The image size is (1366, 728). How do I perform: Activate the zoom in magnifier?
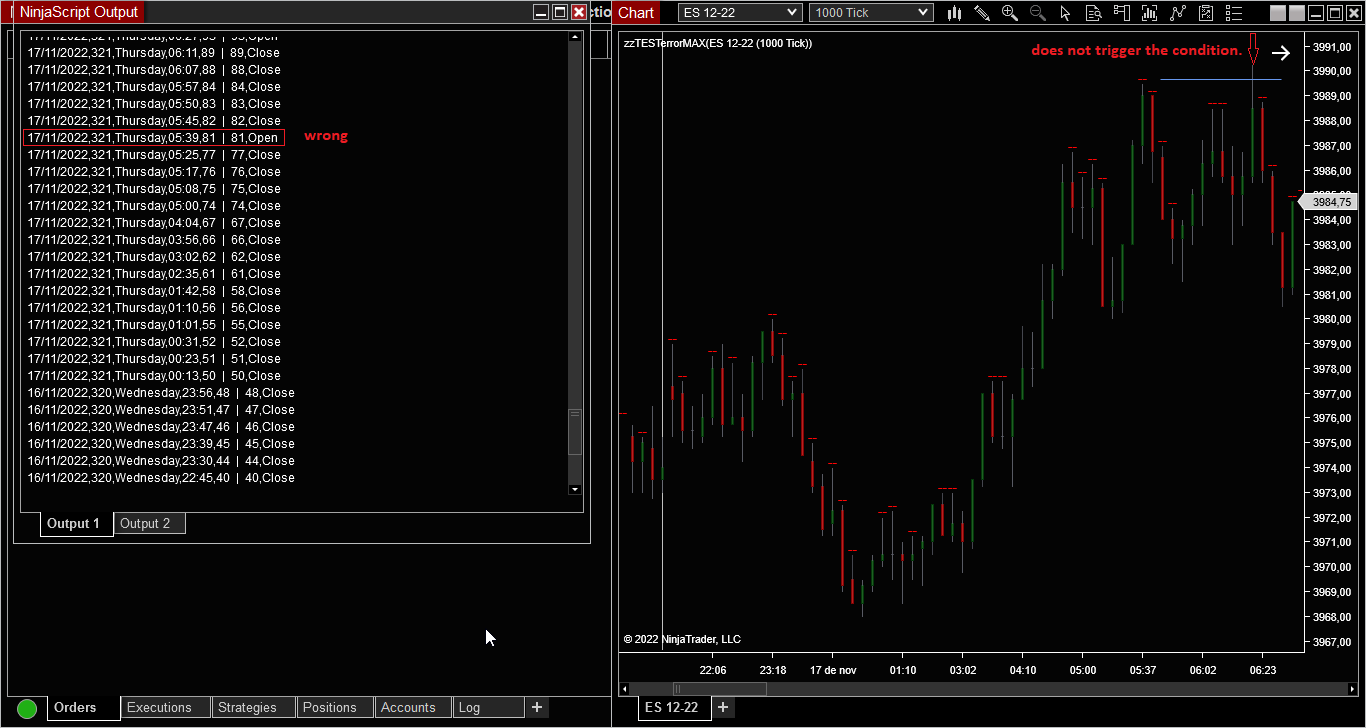click(1010, 12)
